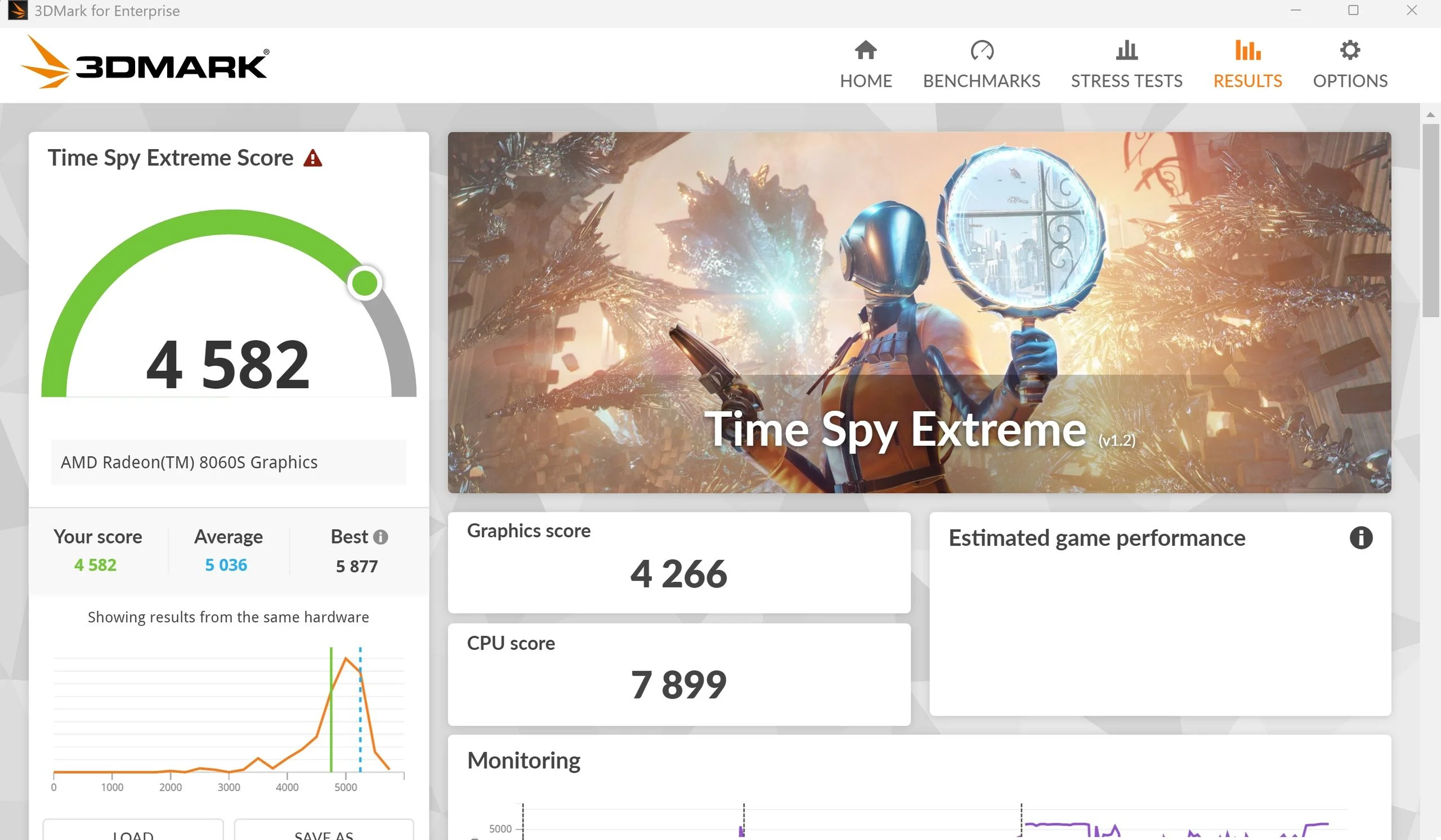Click the 3DMark logo in header

[145, 63]
